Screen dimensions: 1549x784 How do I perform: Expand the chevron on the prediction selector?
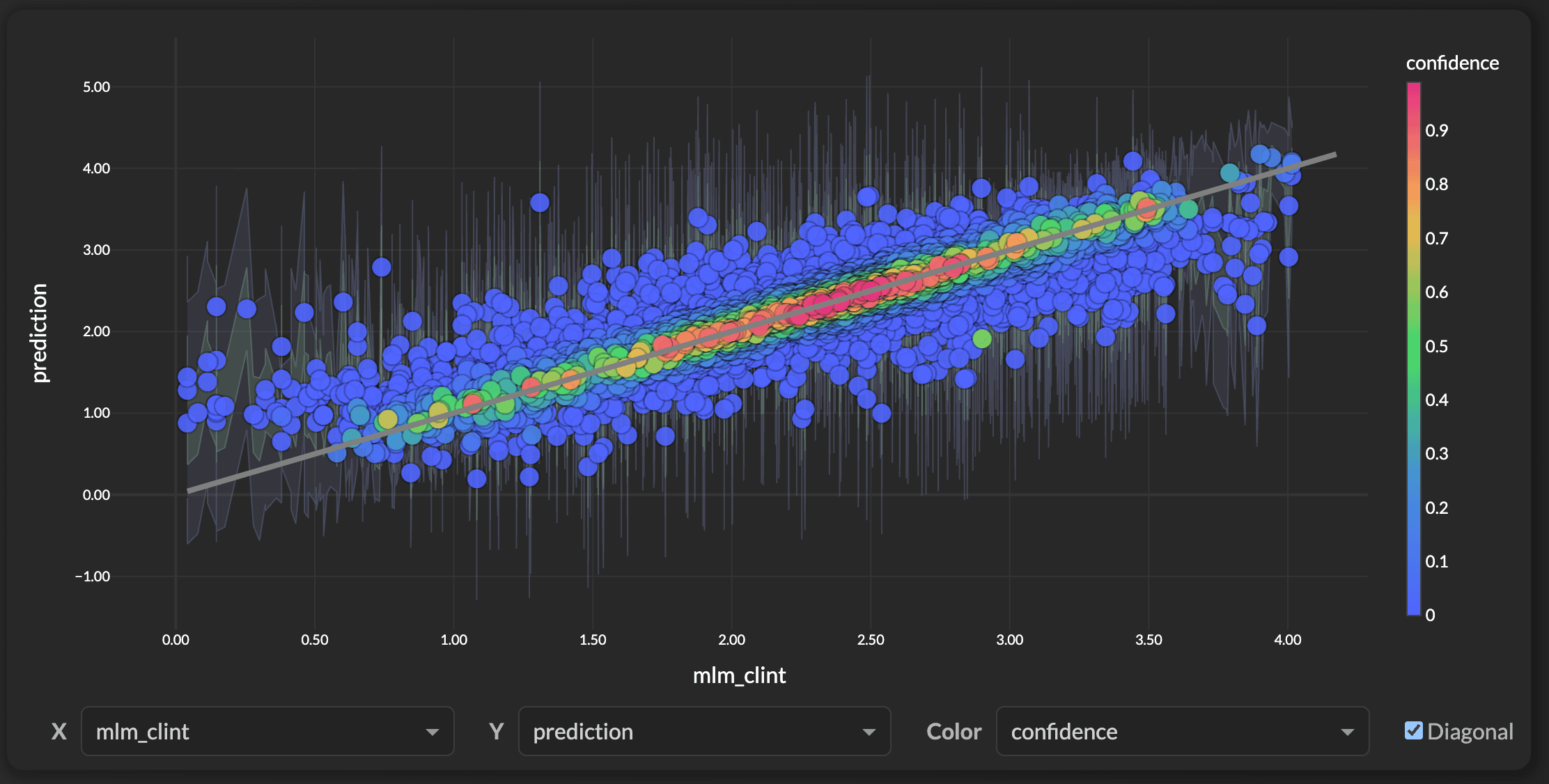tap(869, 732)
